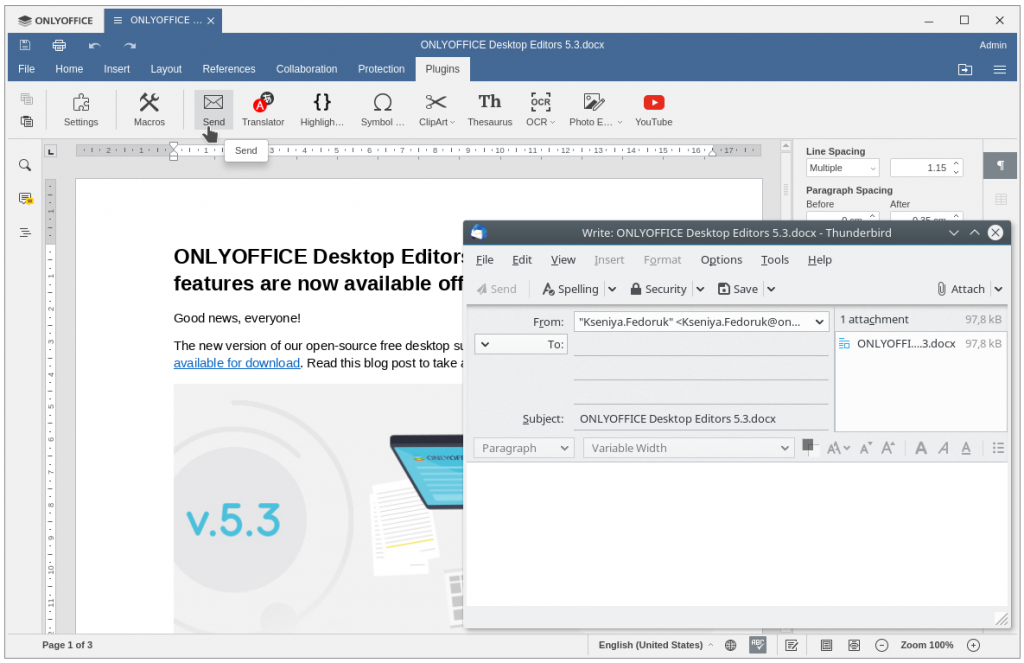Viewport: 1024px width, 663px height.
Task: Switch to the References tab
Action: pos(229,69)
